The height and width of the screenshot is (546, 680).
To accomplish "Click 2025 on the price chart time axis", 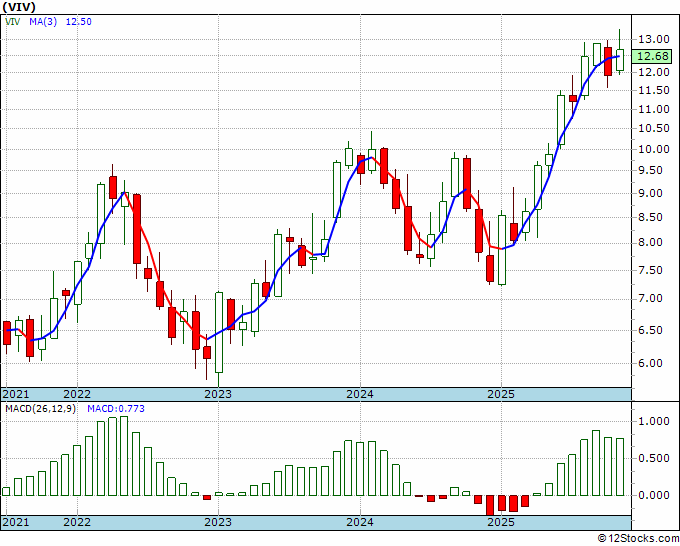I will (501, 394).
